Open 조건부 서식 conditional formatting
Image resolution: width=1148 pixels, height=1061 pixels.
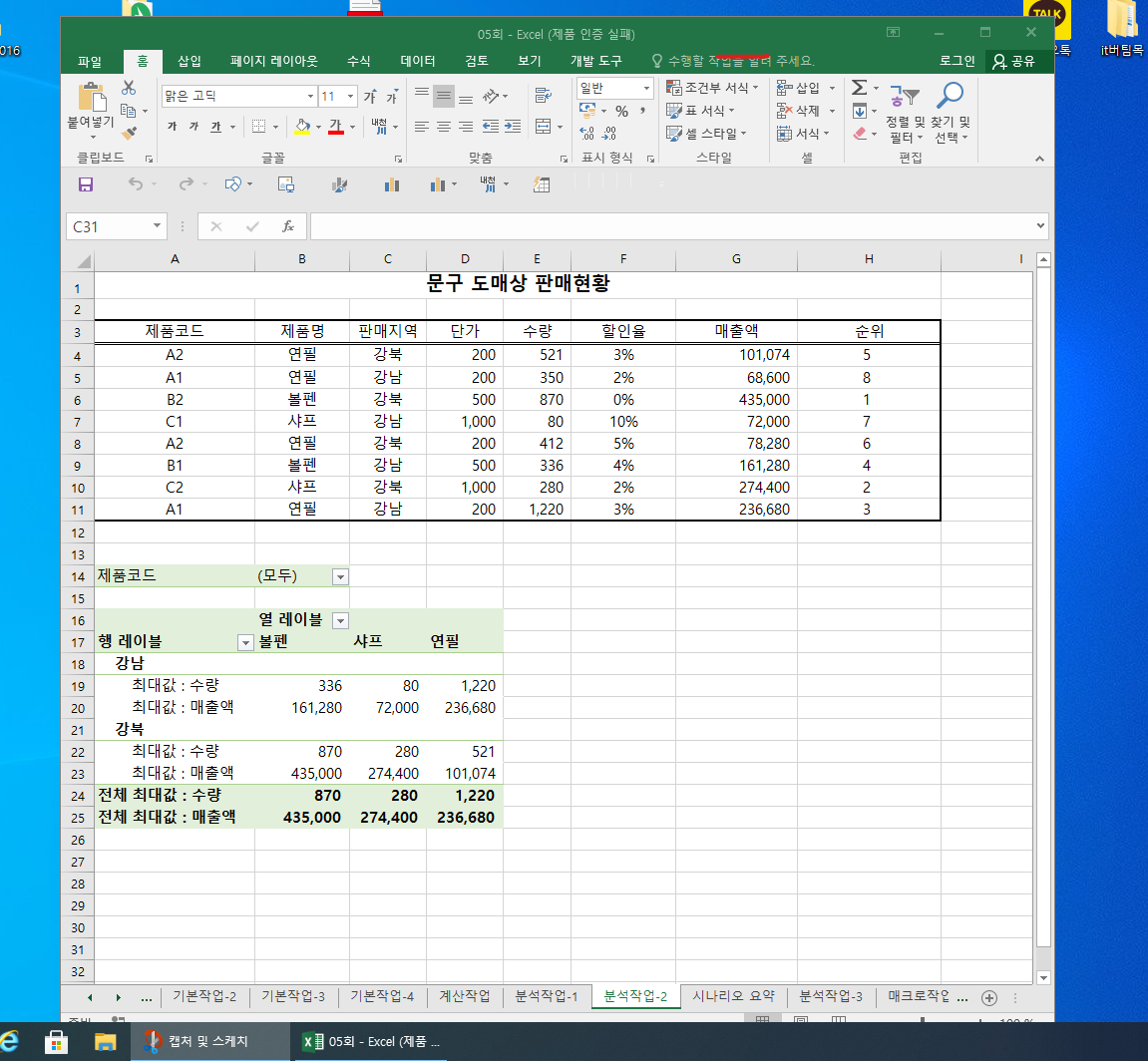712,88
